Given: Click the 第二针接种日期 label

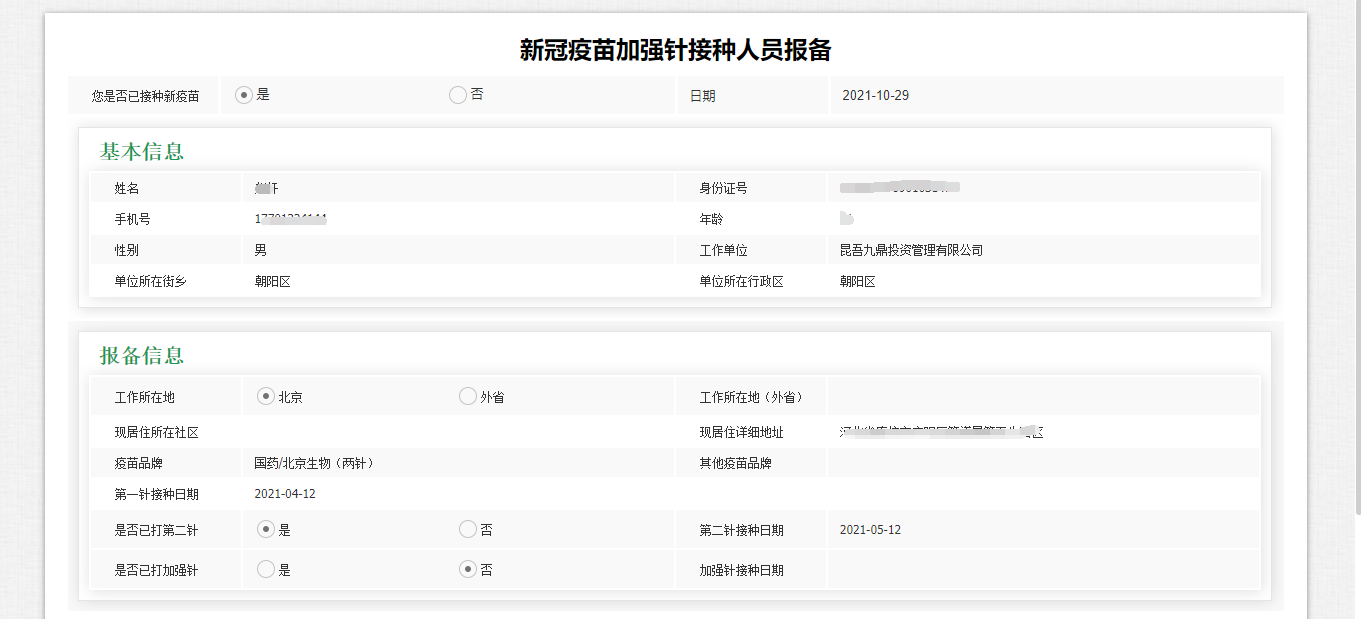Looking at the screenshot, I should (741, 530).
